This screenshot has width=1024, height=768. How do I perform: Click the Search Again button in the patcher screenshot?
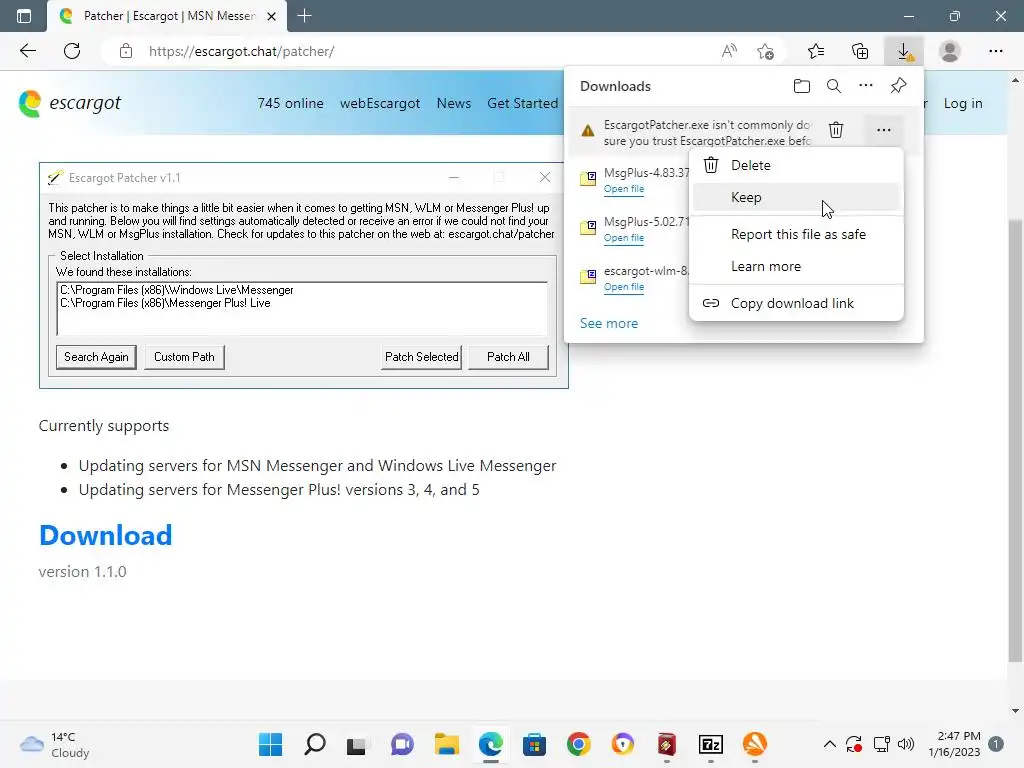[96, 357]
